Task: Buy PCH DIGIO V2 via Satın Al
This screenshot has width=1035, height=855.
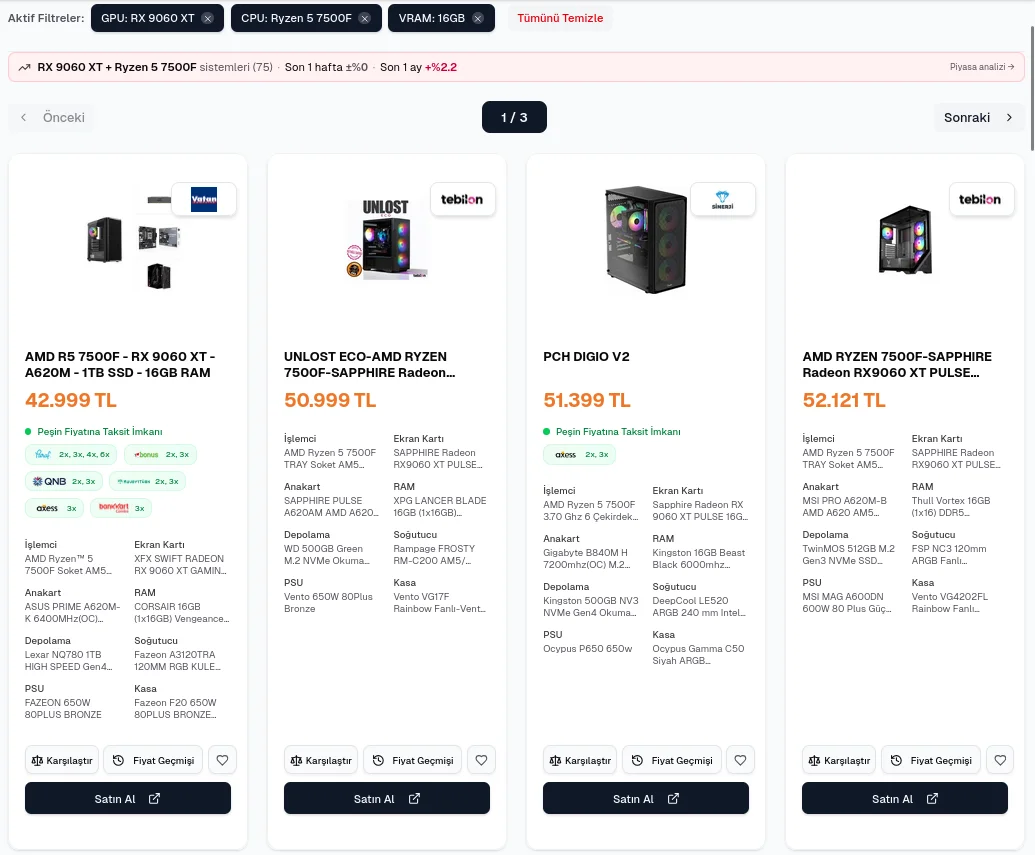Action: 646,798
